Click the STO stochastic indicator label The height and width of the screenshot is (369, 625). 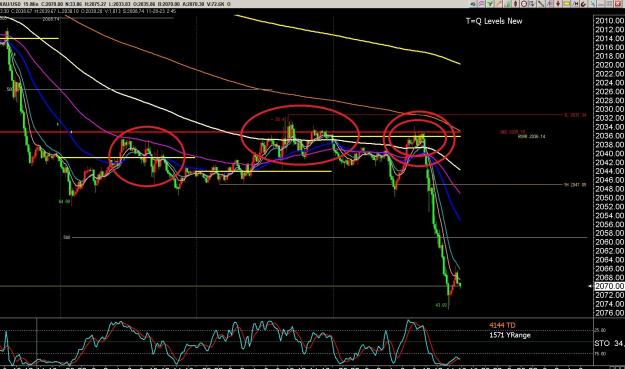click(x=602, y=343)
